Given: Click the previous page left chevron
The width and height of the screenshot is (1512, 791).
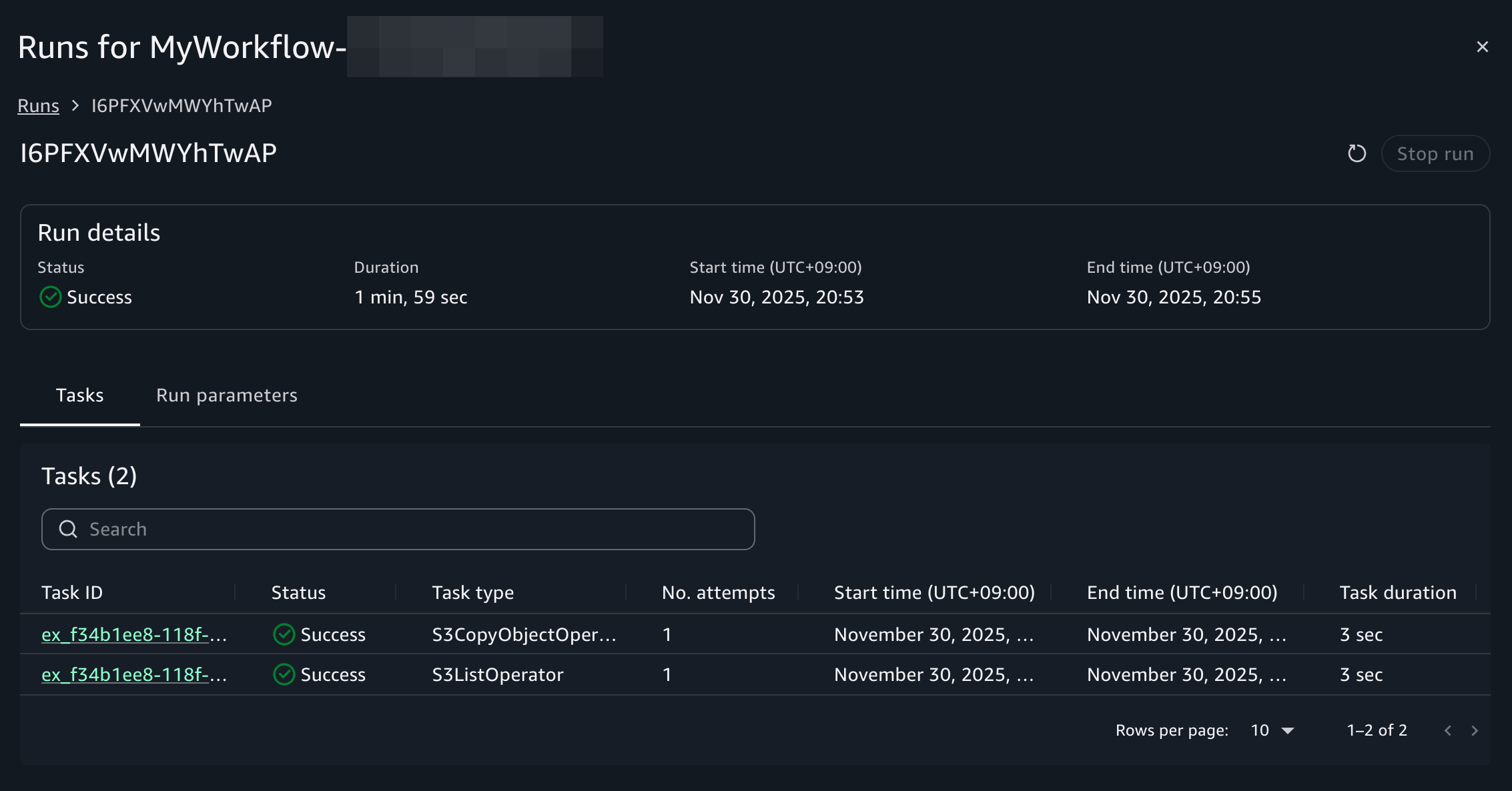Looking at the screenshot, I should click(x=1447, y=730).
